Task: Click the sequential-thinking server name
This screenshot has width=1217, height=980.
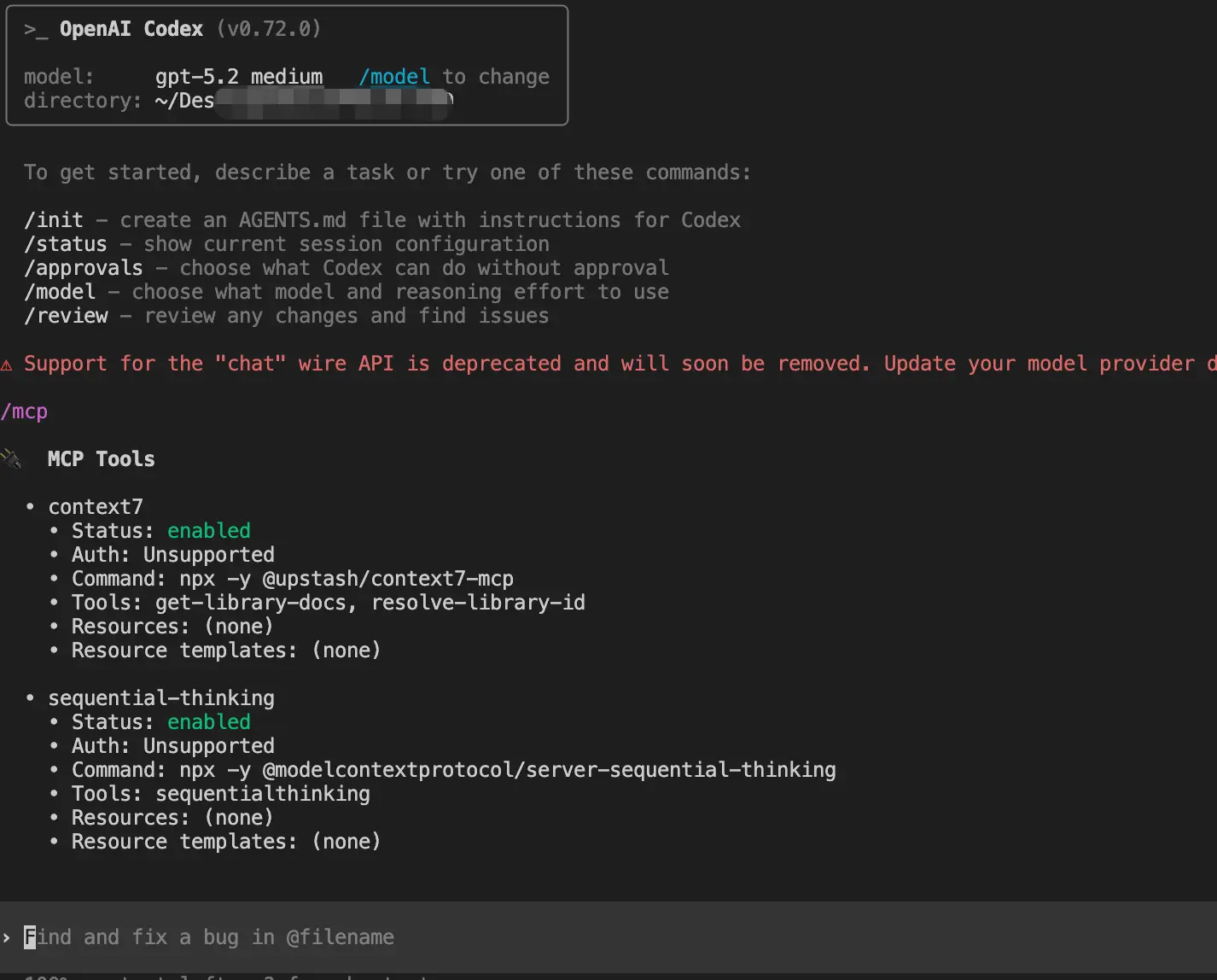Action: (x=160, y=698)
